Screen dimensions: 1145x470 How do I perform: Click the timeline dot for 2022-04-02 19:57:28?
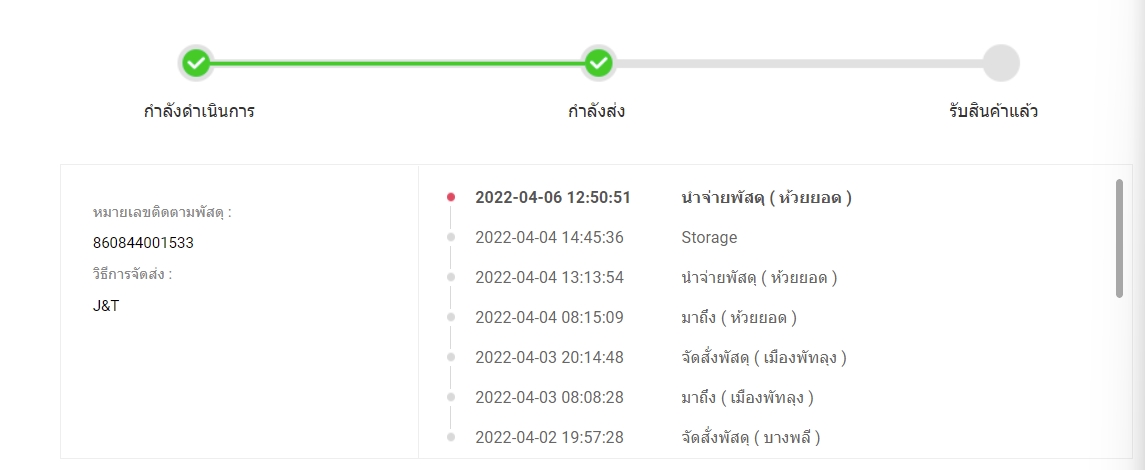[451, 437]
